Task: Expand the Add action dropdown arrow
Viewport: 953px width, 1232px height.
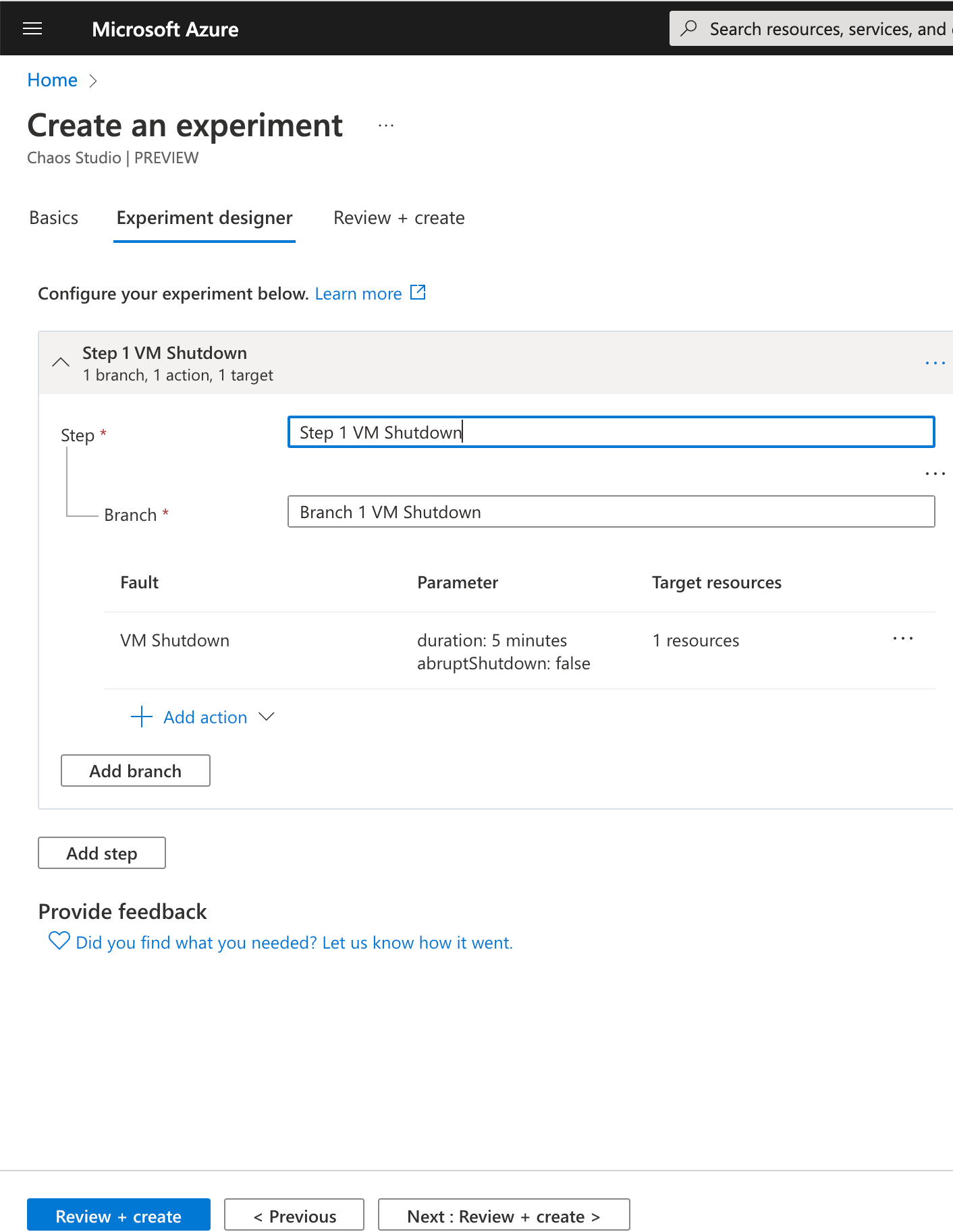Action: pos(267,717)
